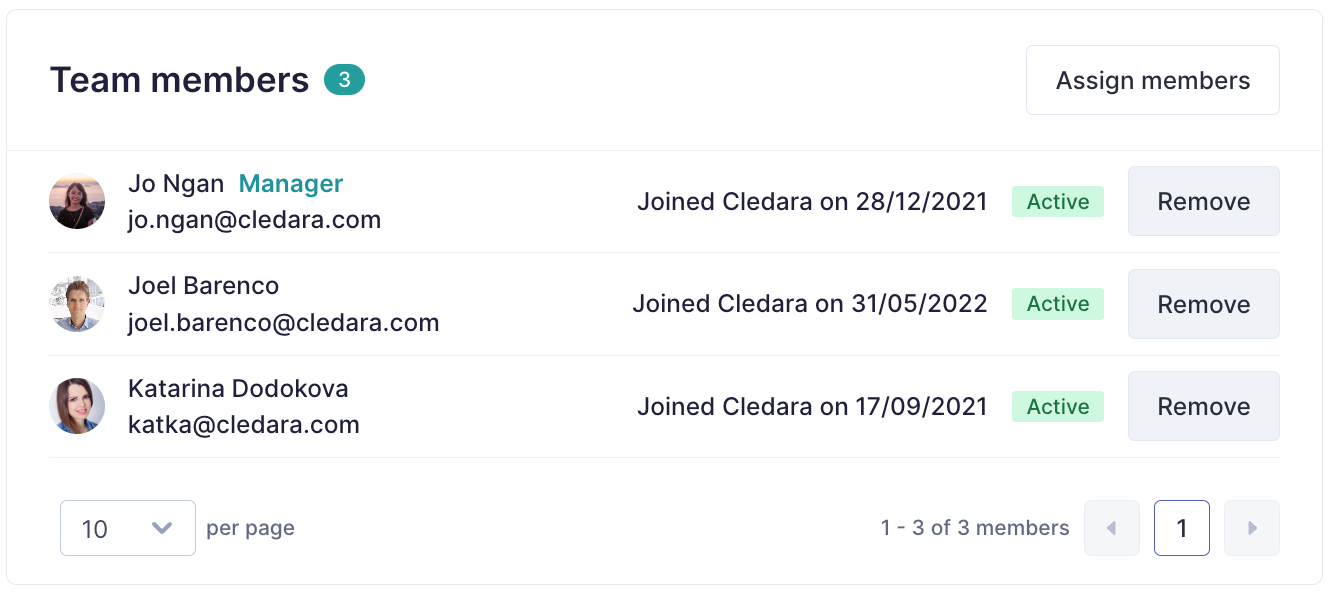
Task: Click the joel.barenco@cledara.com email
Action: click(x=284, y=323)
